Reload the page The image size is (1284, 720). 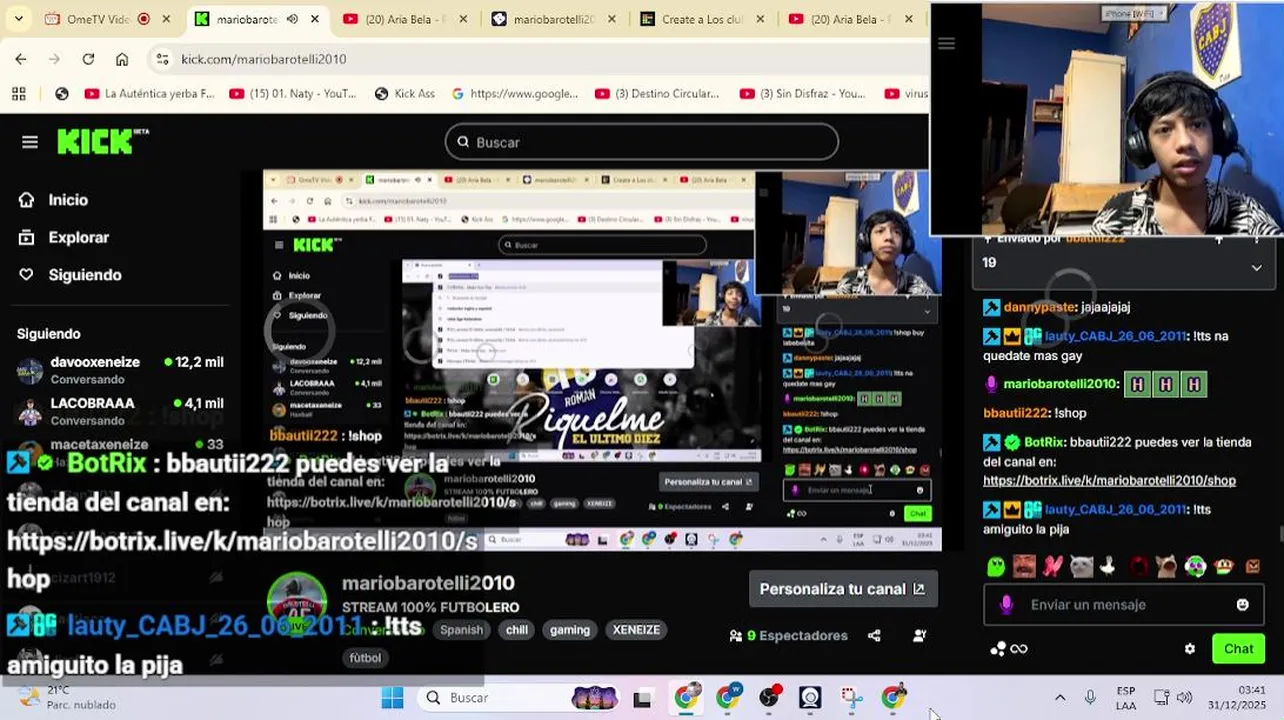point(88,59)
